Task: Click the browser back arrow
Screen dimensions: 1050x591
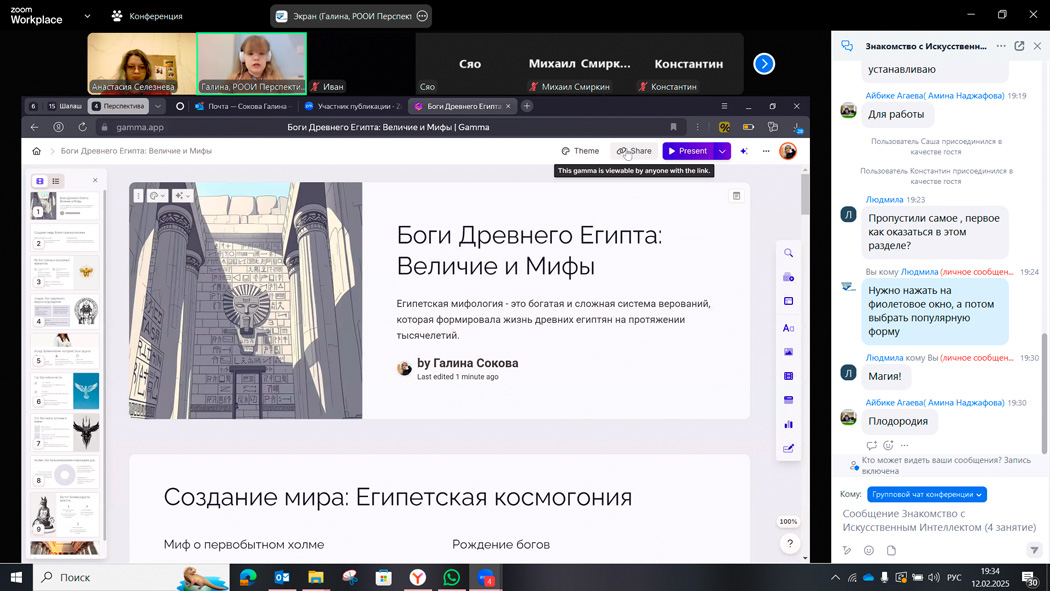Action: (x=34, y=127)
